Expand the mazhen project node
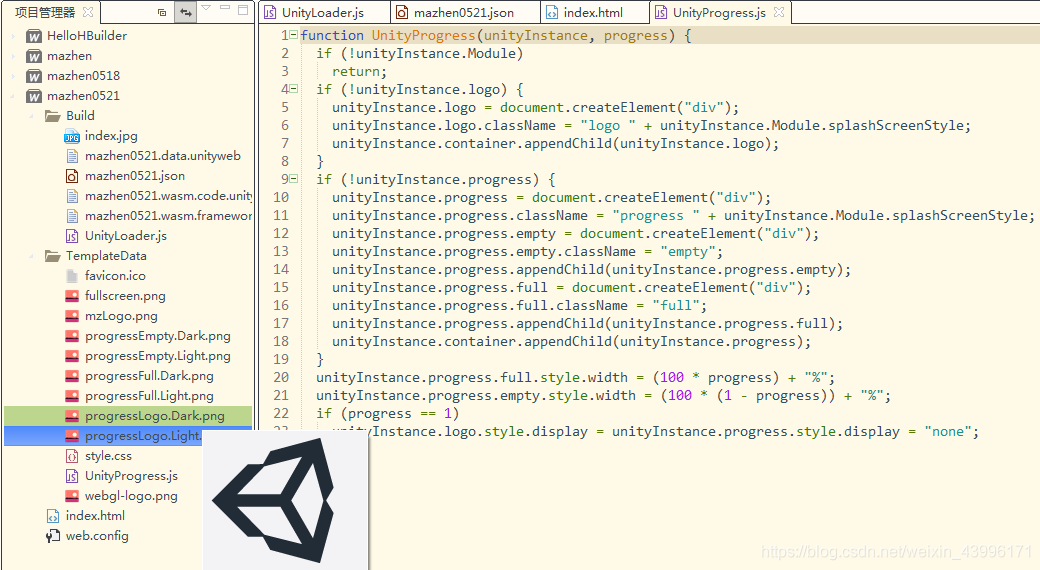 [x=13, y=56]
